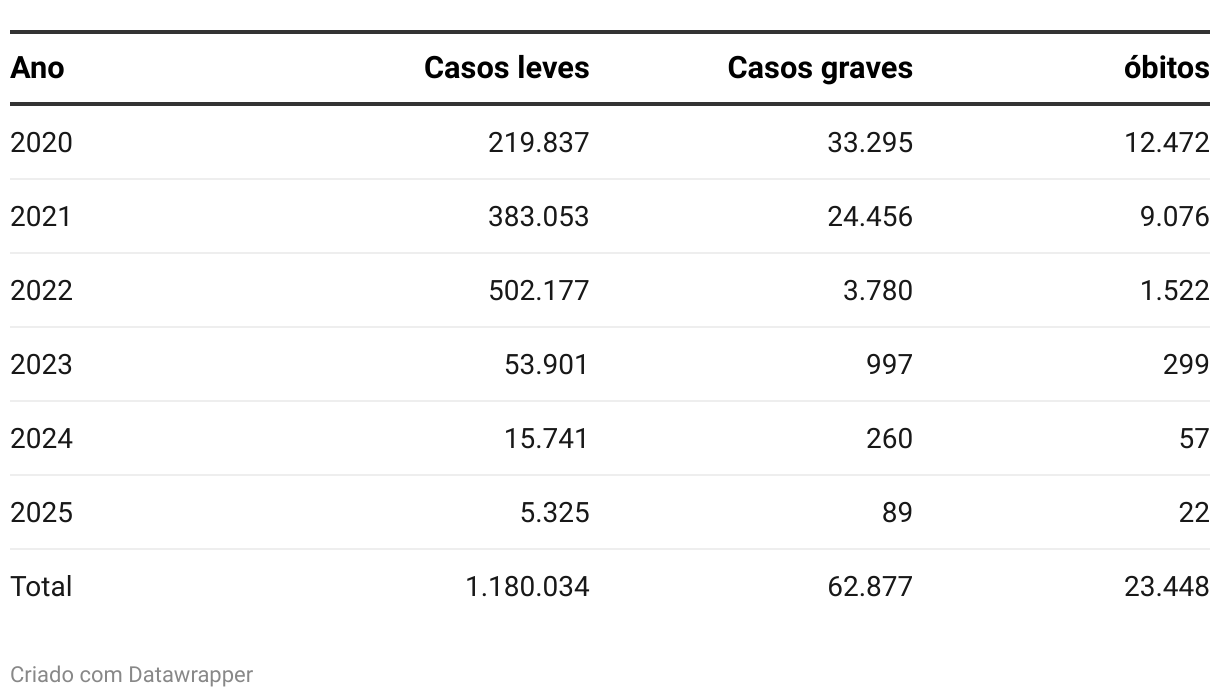Select the 2020 year row label
The image size is (1220, 698).
[x=41, y=143]
